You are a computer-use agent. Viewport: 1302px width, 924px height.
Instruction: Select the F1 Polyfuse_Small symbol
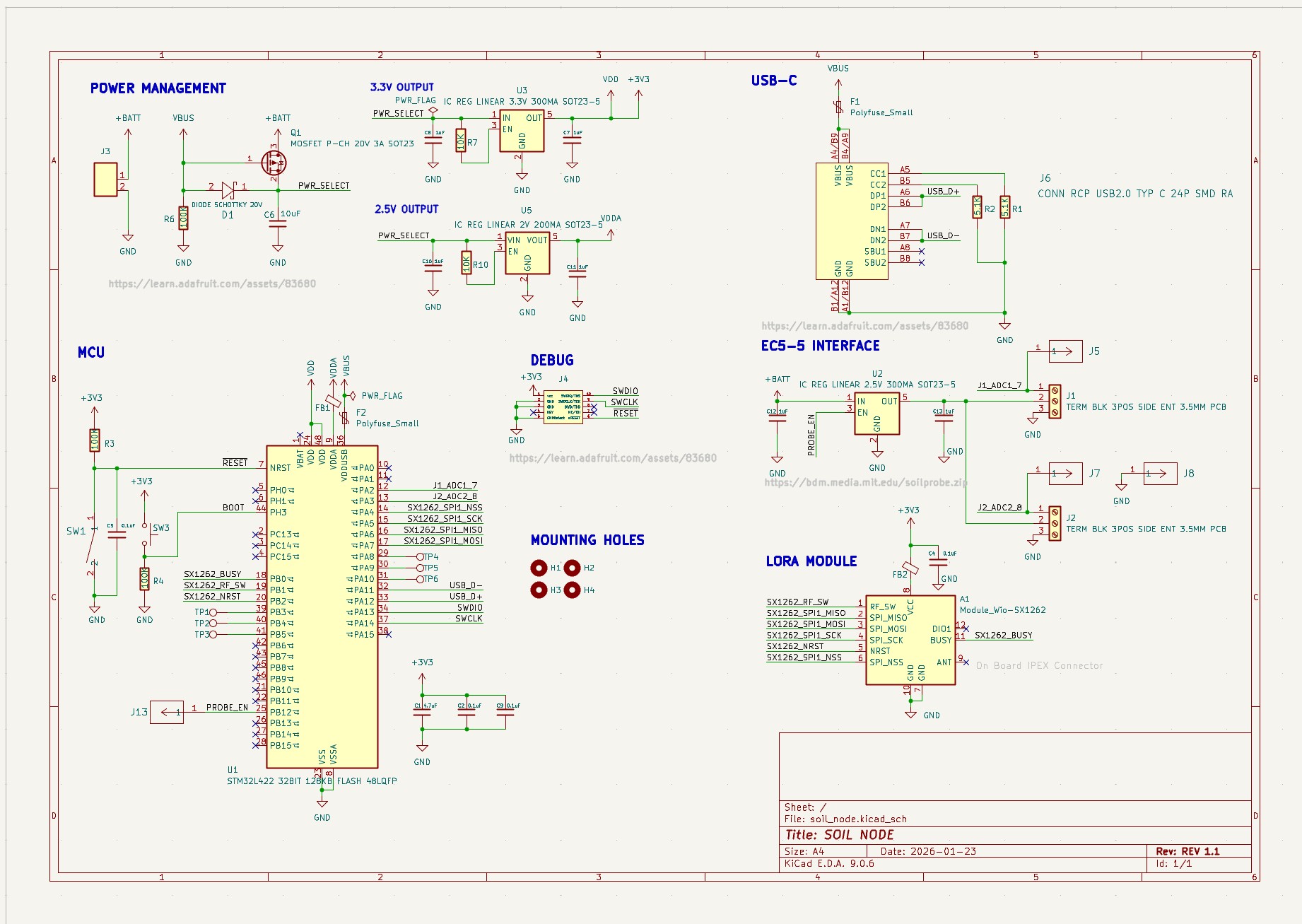tap(838, 106)
